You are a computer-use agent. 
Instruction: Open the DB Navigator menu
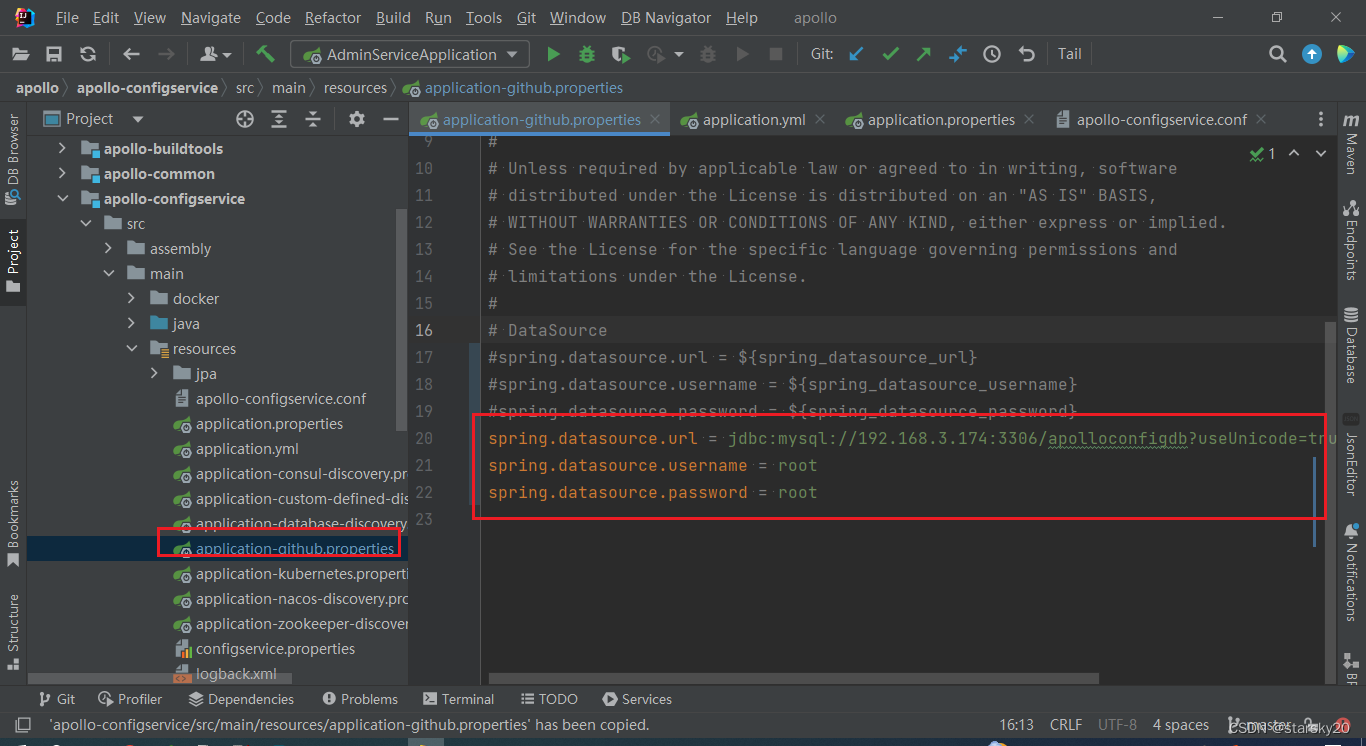pyautogui.click(x=666, y=17)
